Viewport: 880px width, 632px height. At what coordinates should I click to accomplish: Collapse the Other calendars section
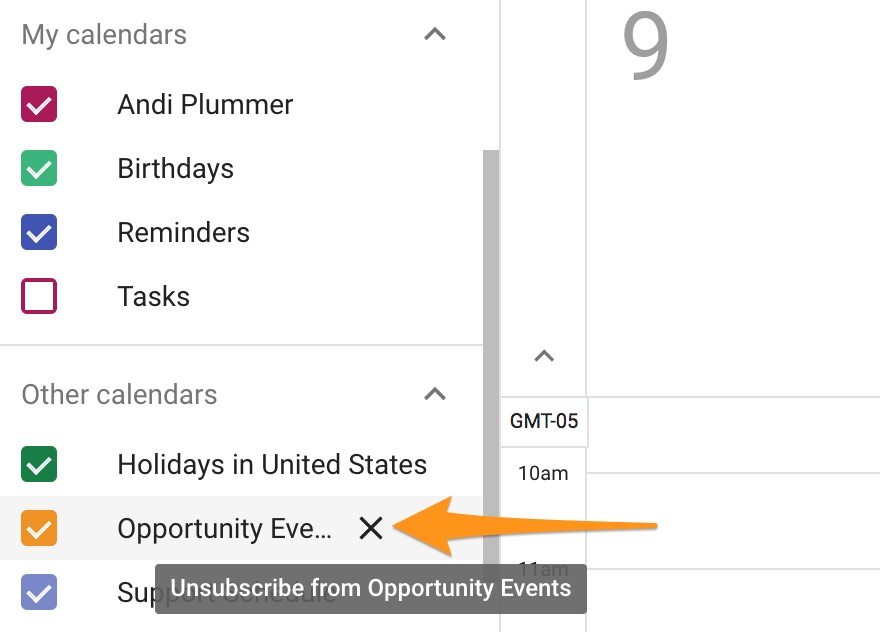434,394
